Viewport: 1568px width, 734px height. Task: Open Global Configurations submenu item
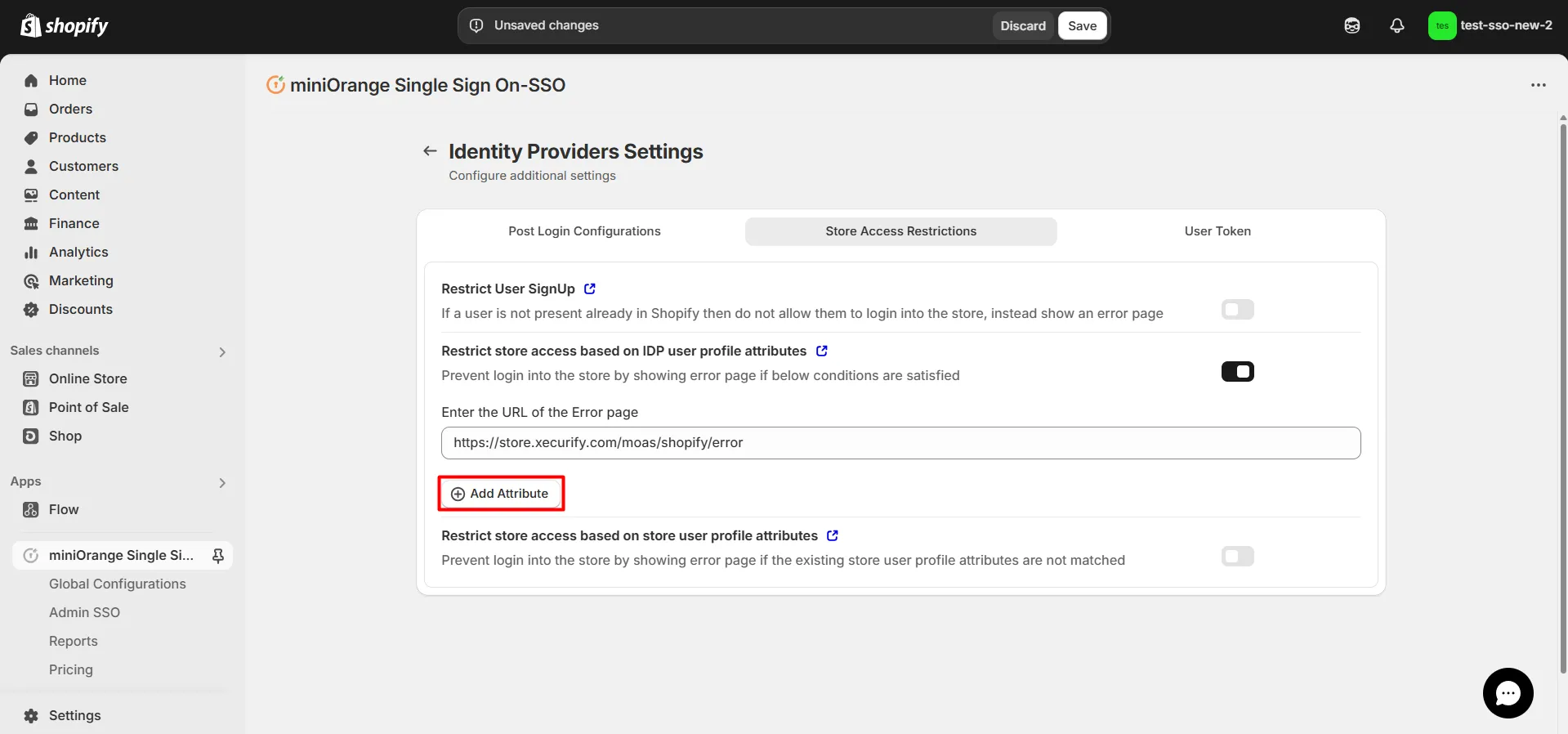[x=118, y=584]
